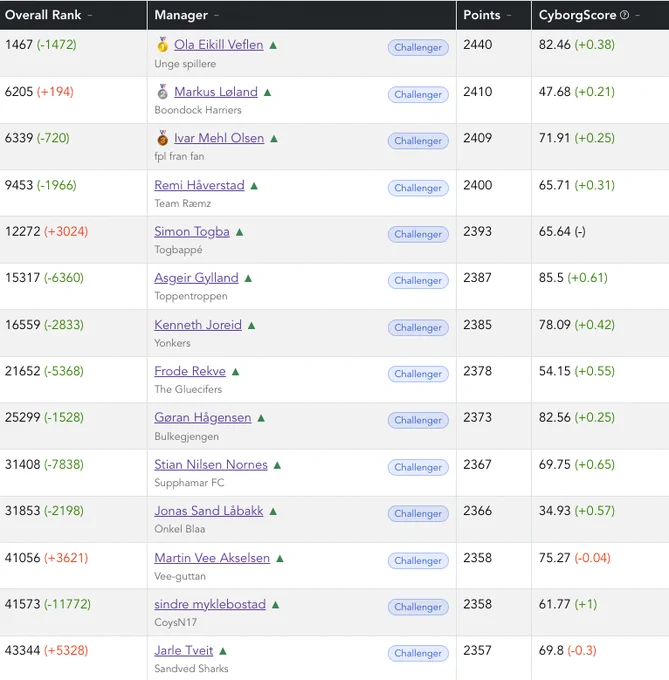This screenshot has height=680, width=669.
Task: Click the green triangle next to Asgeir Gylland
Action: click(x=248, y=278)
